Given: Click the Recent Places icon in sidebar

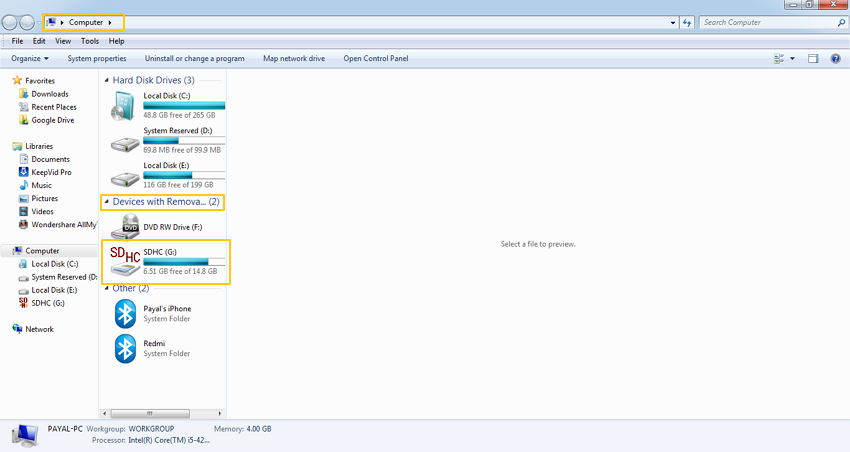Looking at the screenshot, I should [x=23, y=107].
